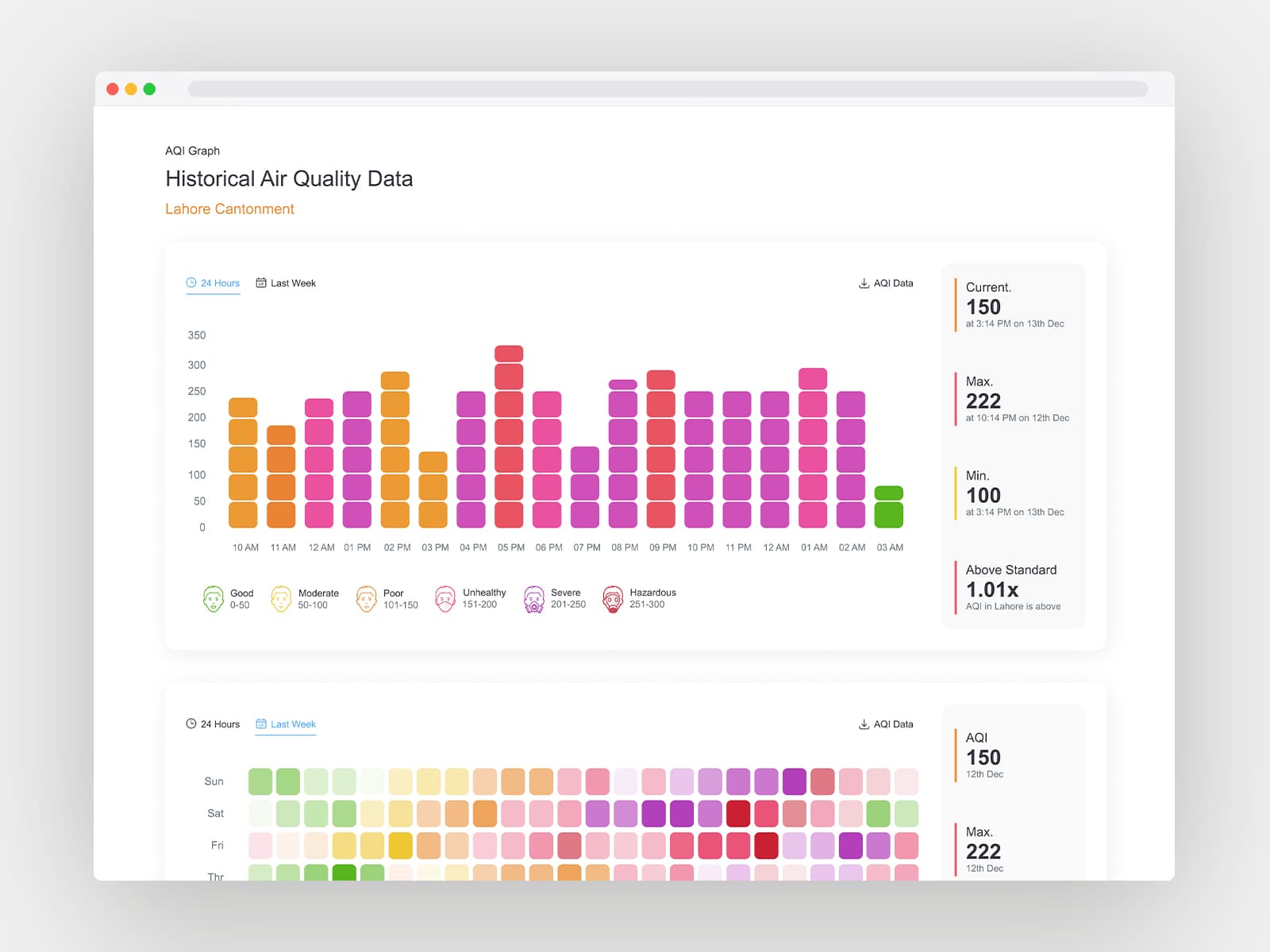Click the Poor 101-150 orange face icon
Viewport: 1270px width, 952px height.
point(366,599)
